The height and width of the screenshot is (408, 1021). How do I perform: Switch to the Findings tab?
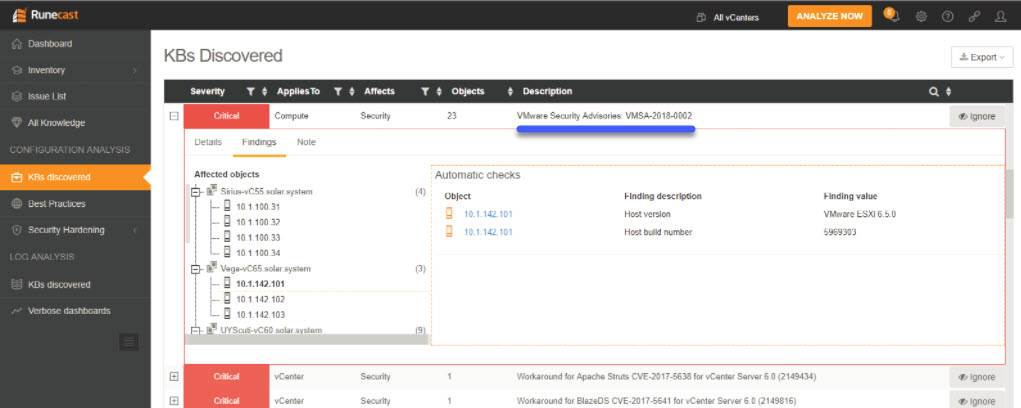(x=259, y=142)
